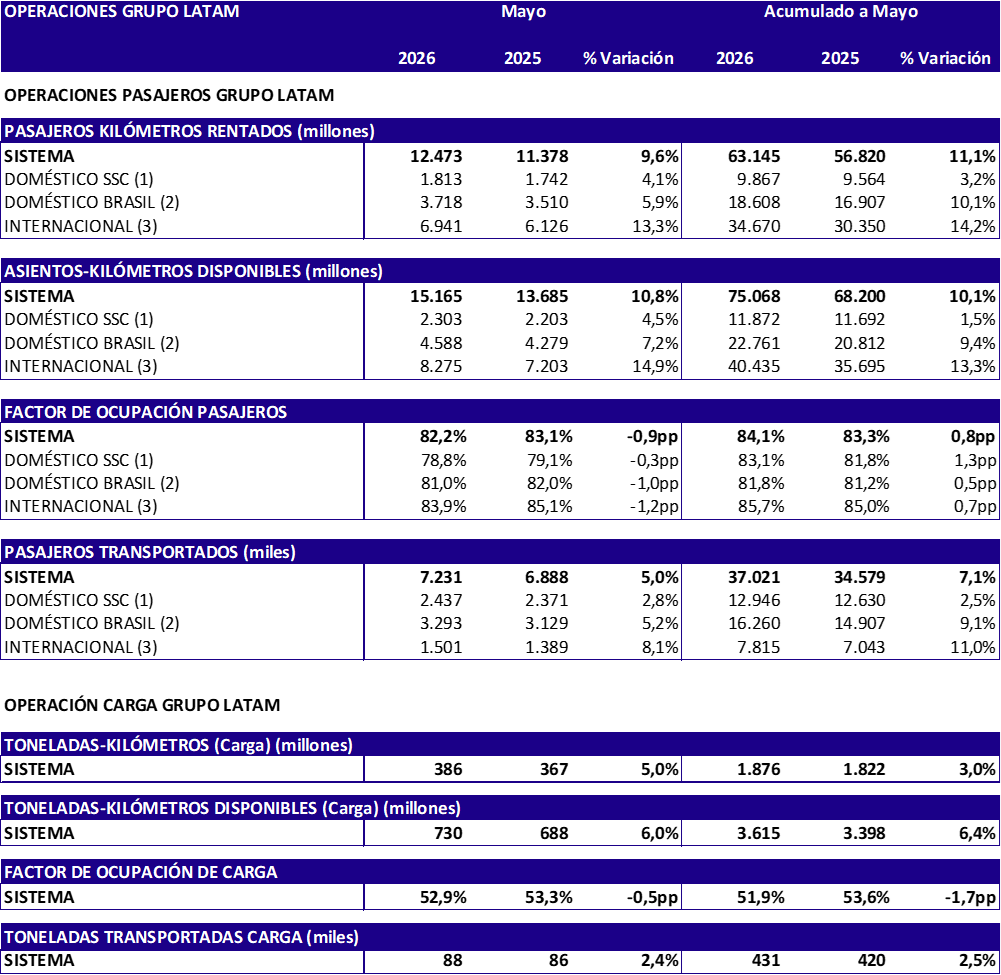Click passengers Sistema value 7.231

point(441,577)
